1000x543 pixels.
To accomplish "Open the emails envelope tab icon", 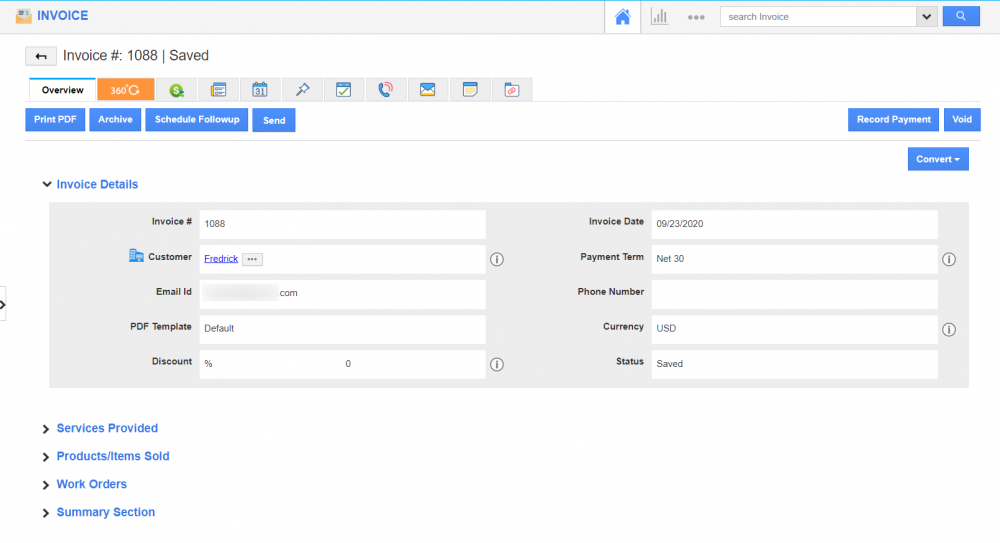I will pyautogui.click(x=427, y=90).
